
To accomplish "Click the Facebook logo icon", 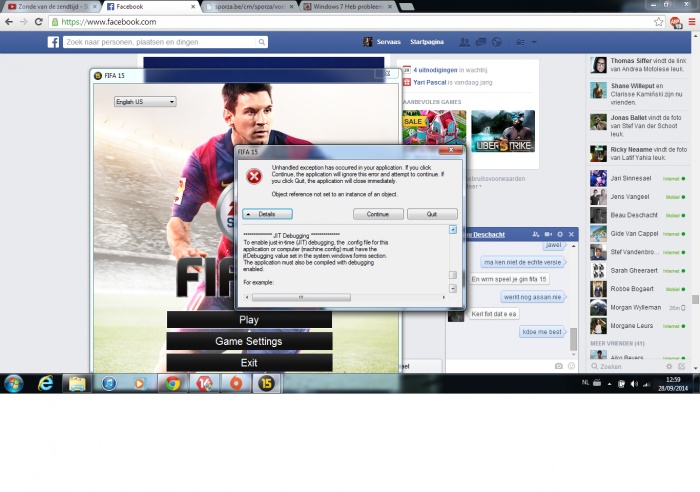I will (53, 42).
